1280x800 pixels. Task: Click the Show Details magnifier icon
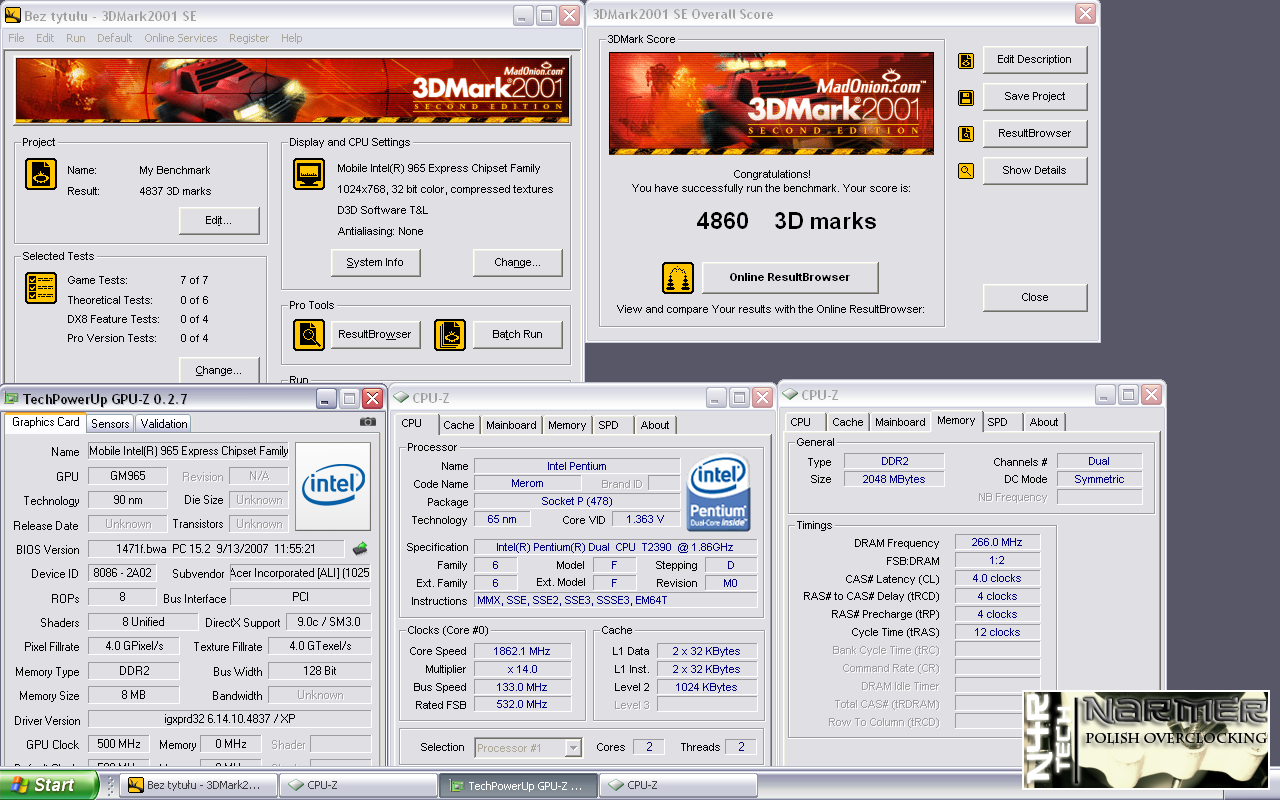966,171
